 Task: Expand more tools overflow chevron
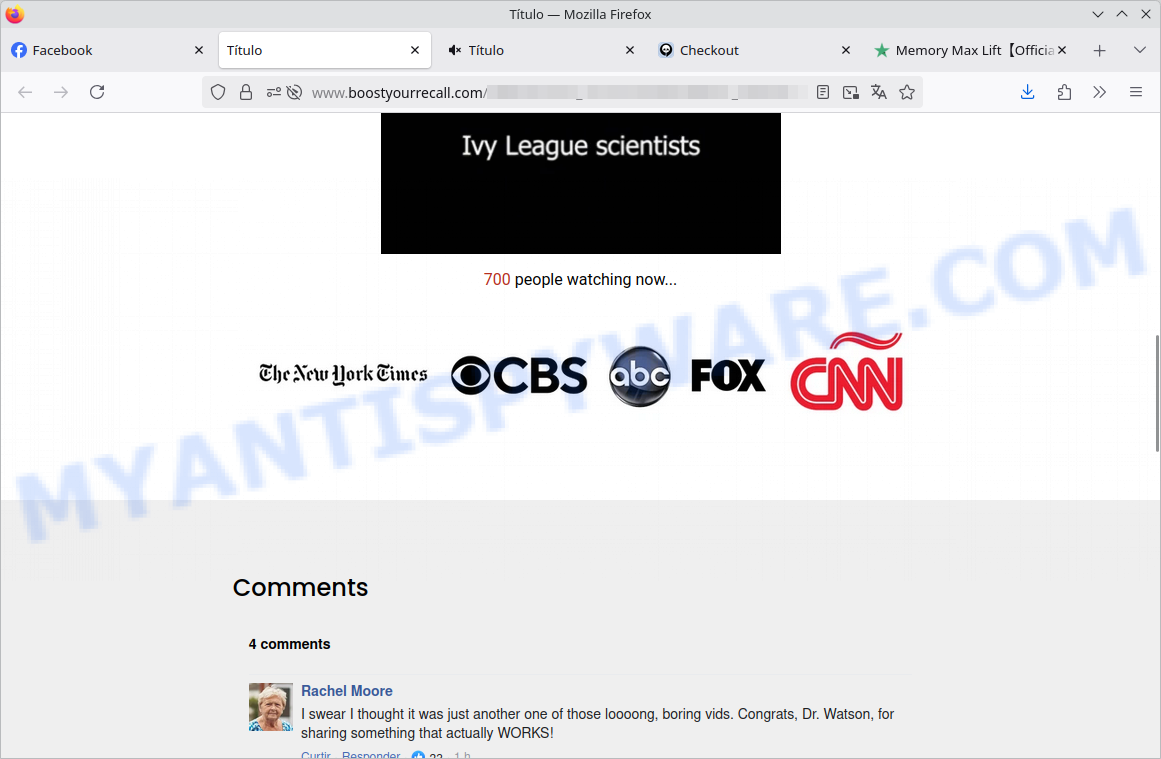1100,92
